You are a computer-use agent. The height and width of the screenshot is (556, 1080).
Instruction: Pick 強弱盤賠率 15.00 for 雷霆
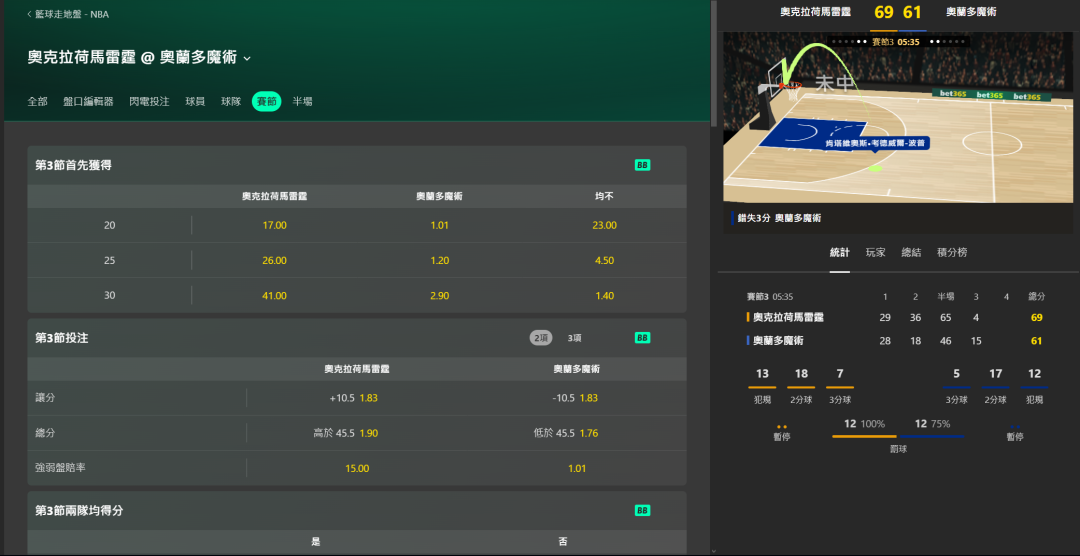[x=357, y=469]
